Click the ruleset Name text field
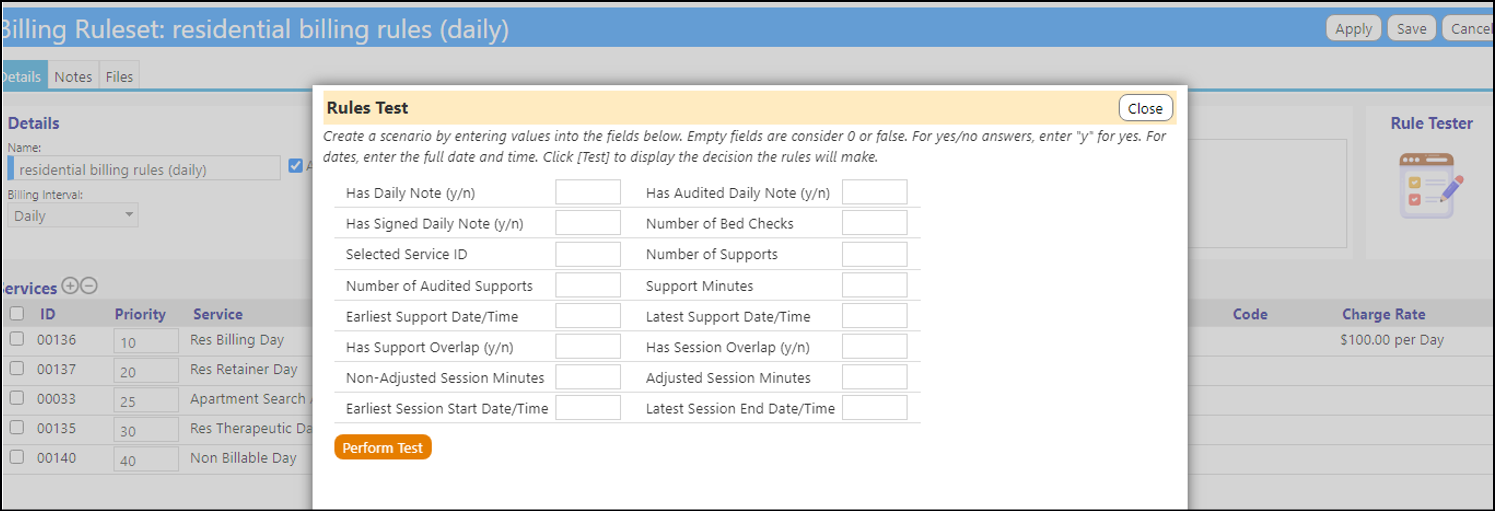This screenshot has width=1495, height=511. tap(144, 168)
